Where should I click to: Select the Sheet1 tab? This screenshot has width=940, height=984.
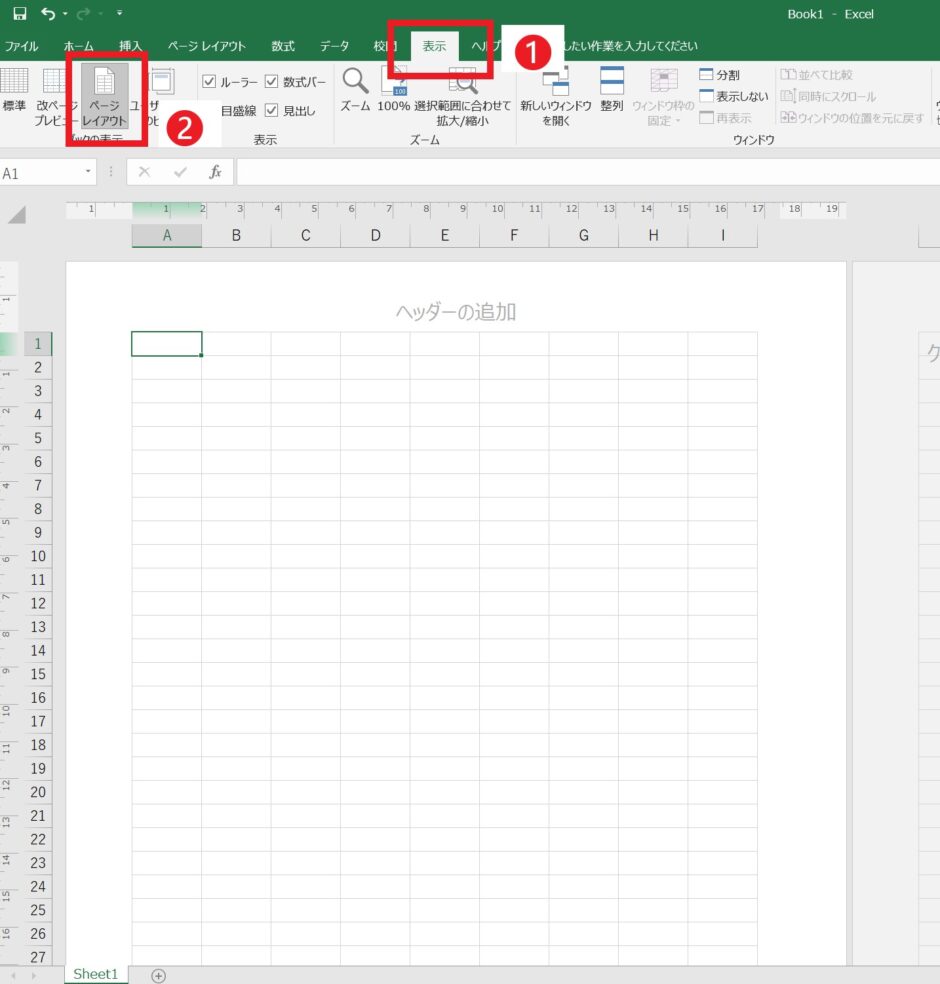tap(95, 973)
